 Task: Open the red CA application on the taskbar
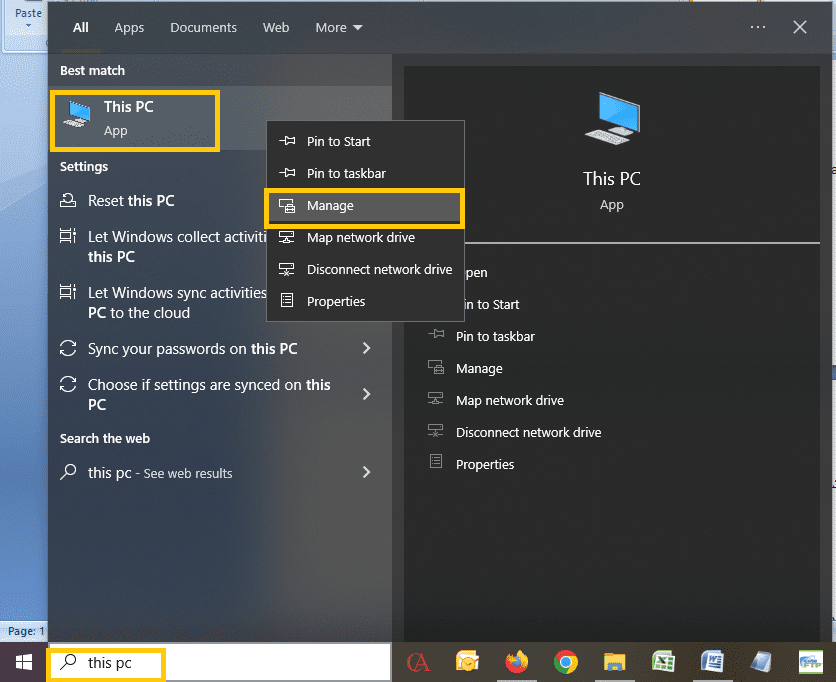pos(418,662)
